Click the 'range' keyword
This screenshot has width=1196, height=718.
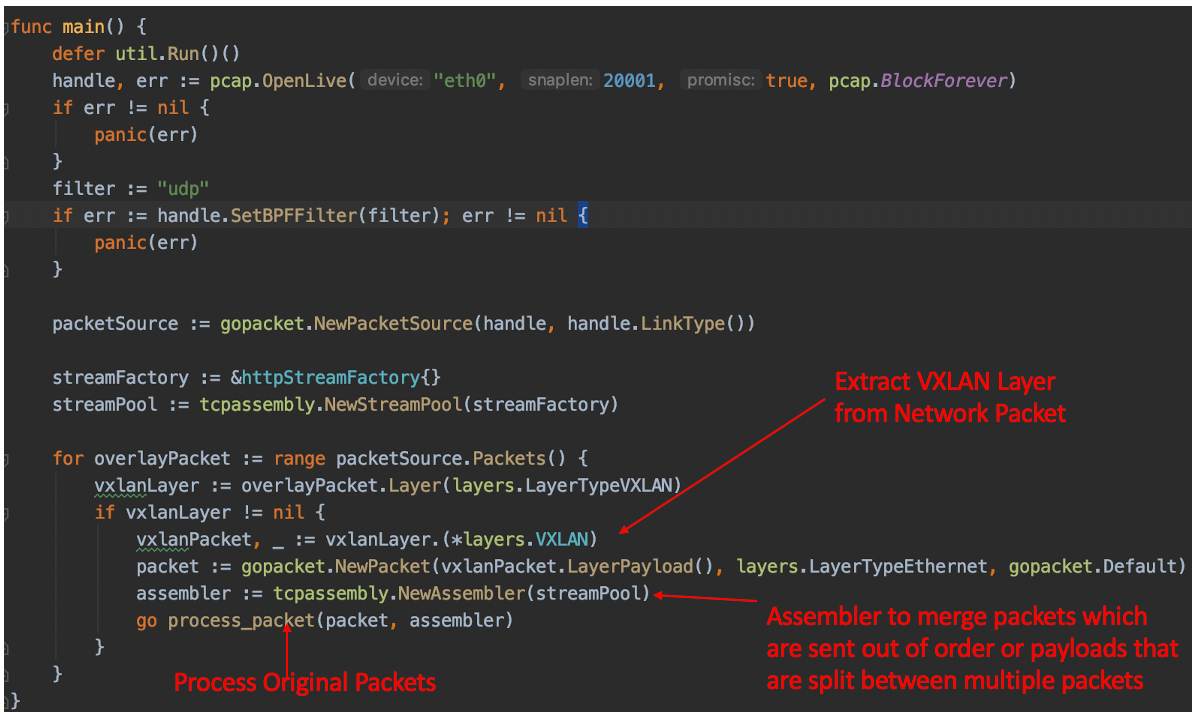coord(299,459)
